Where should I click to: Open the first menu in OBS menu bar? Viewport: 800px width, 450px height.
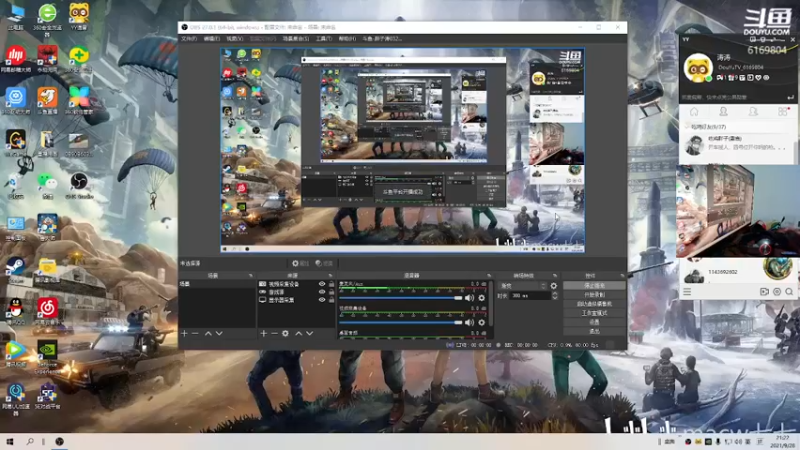point(189,39)
